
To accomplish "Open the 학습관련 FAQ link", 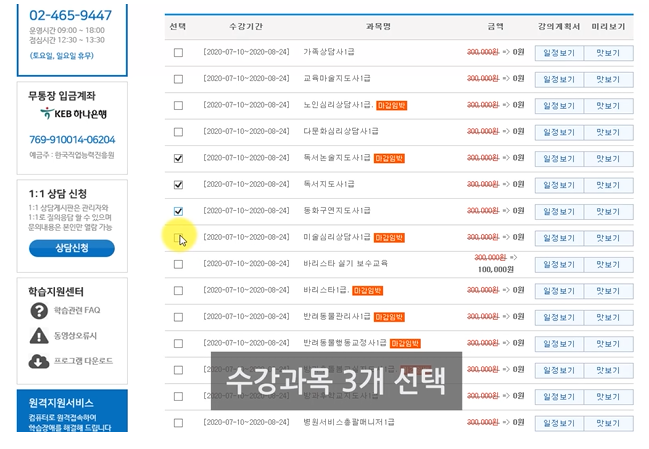I will click(x=77, y=310).
